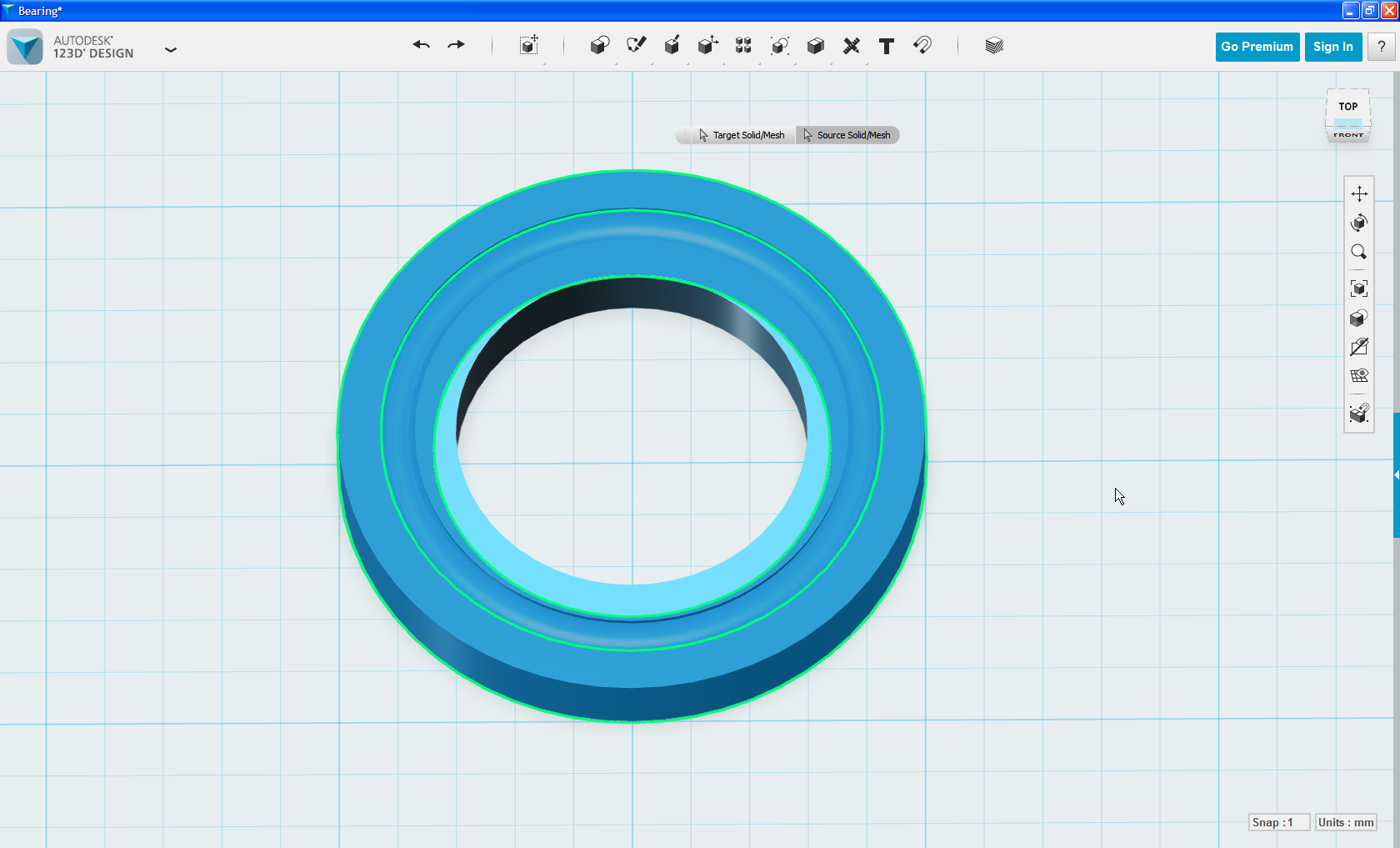Click the Sign In button
Screen dimensions: 1400x848
click(1333, 47)
